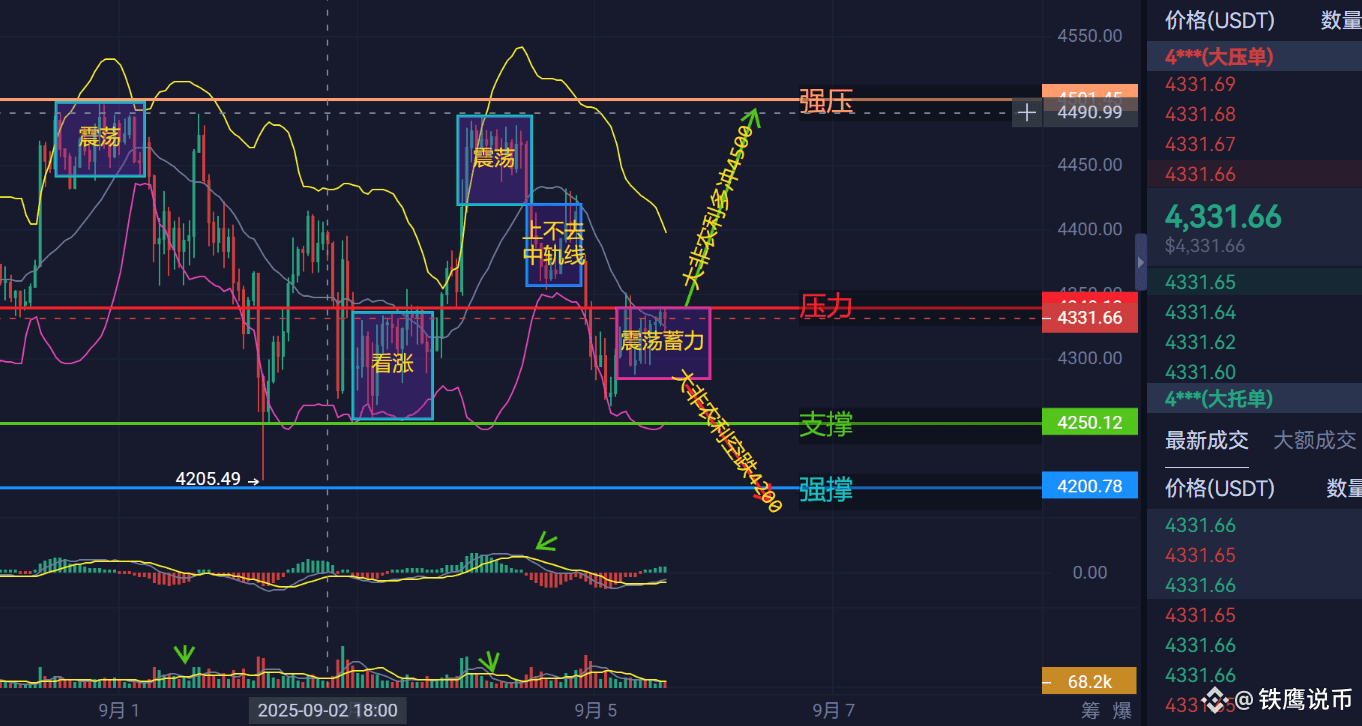Click the 9月 5 date on the time axis
The image size is (1362, 726).
(596, 711)
